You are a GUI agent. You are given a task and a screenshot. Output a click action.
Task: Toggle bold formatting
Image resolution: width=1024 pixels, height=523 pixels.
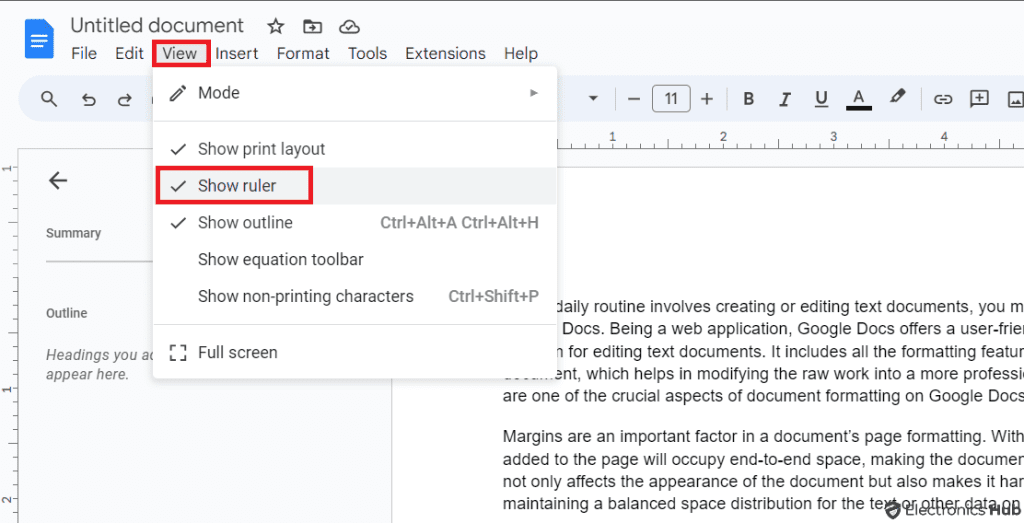748,99
